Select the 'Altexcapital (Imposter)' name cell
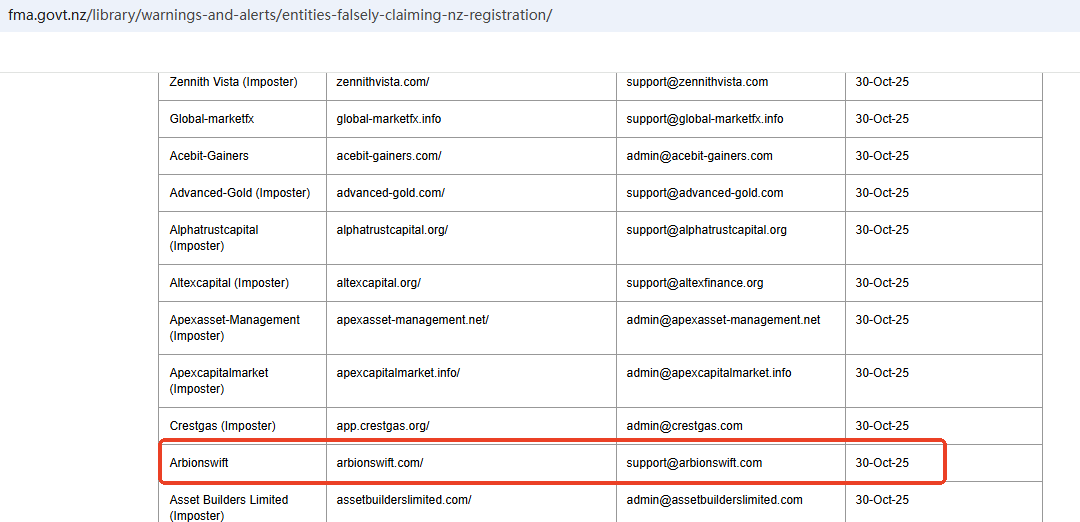Screen dimensions: 1080x522 (242, 283)
